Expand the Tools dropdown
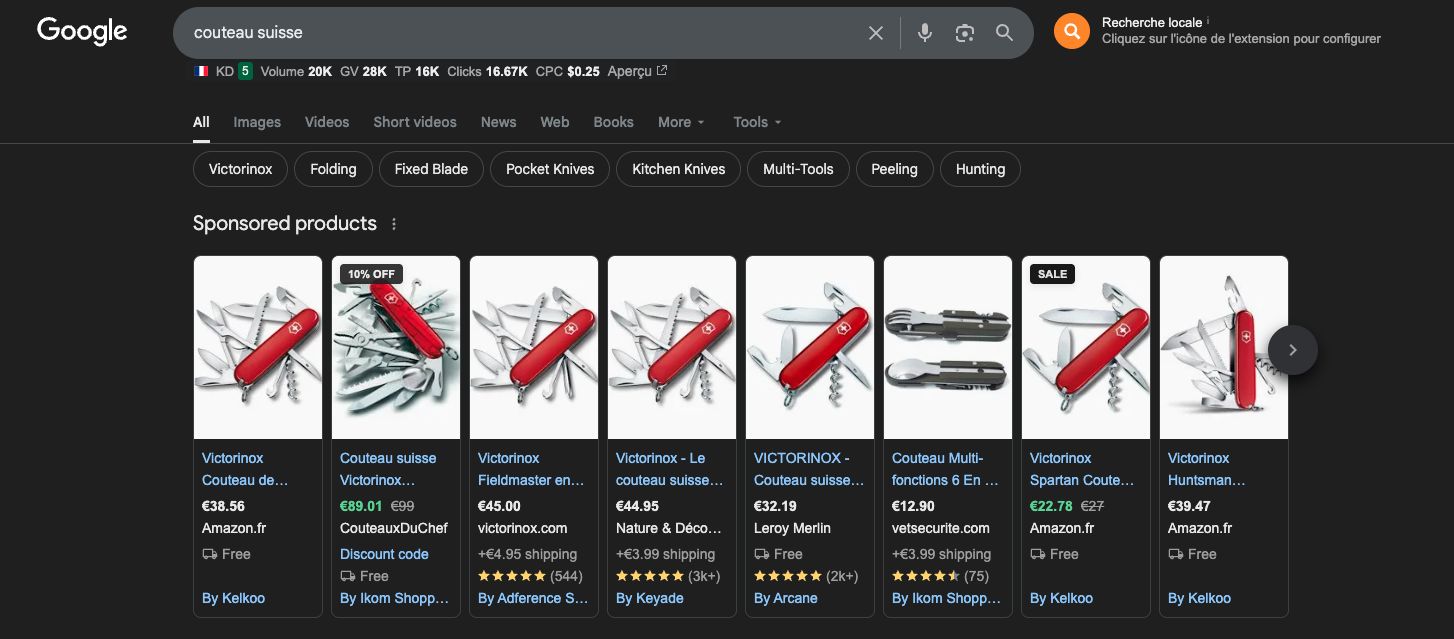This screenshot has width=1454, height=639. (757, 122)
